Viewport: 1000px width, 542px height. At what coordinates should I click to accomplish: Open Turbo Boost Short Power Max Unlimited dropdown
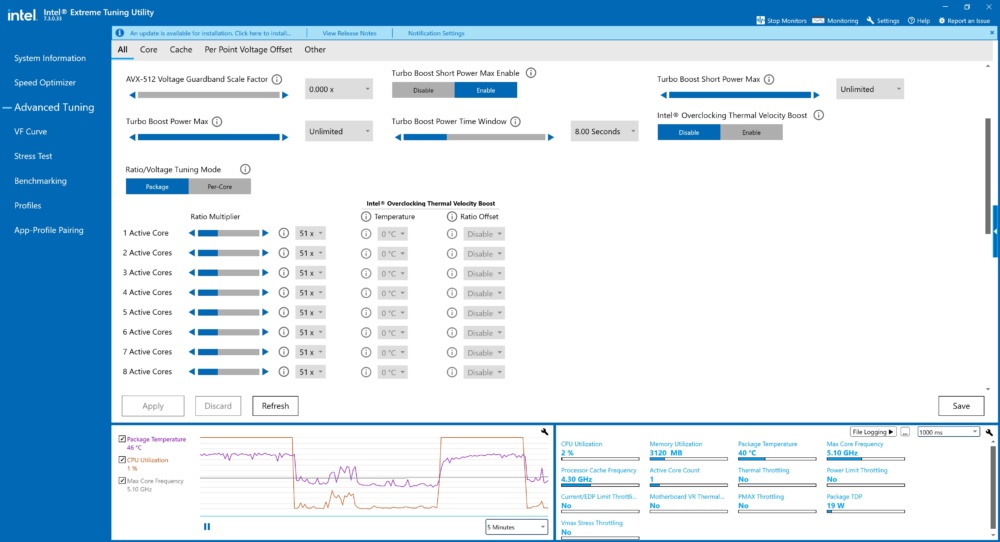(870, 89)
